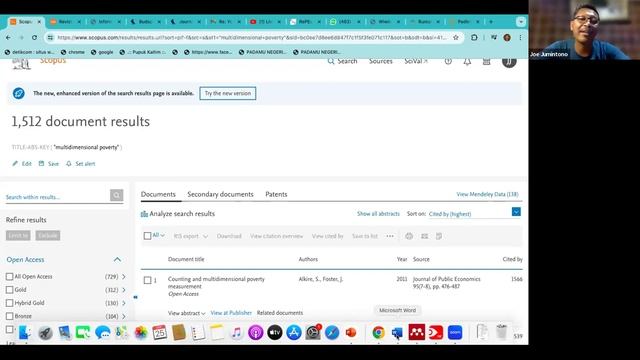Open article Counting and multidimensional poverty measurement
640x360 pixels.
[216, 282]
